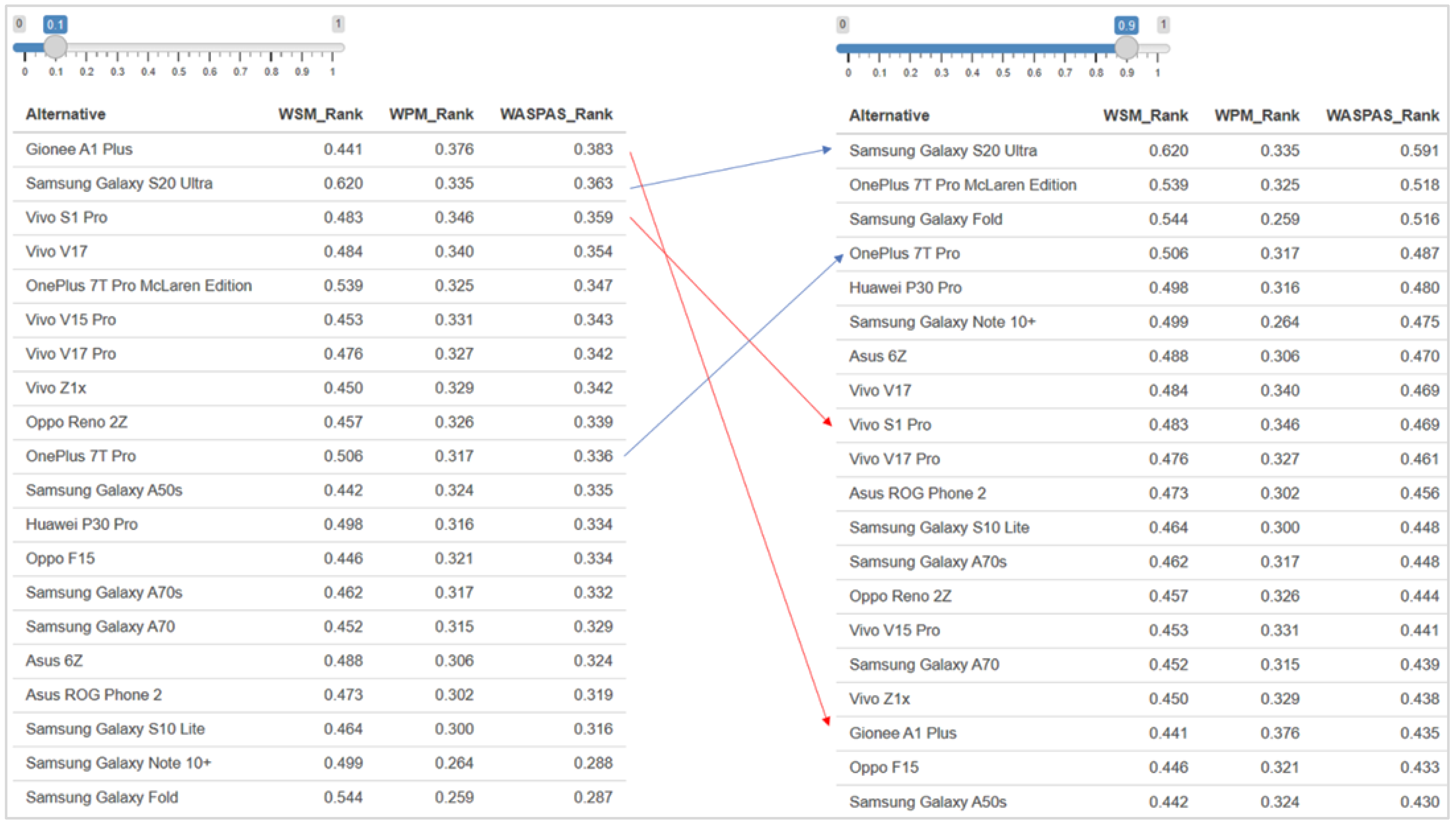The image size is (1456, 824).
Task: Click WASPAS_Rank header in left table
Action: coord(556,114)
